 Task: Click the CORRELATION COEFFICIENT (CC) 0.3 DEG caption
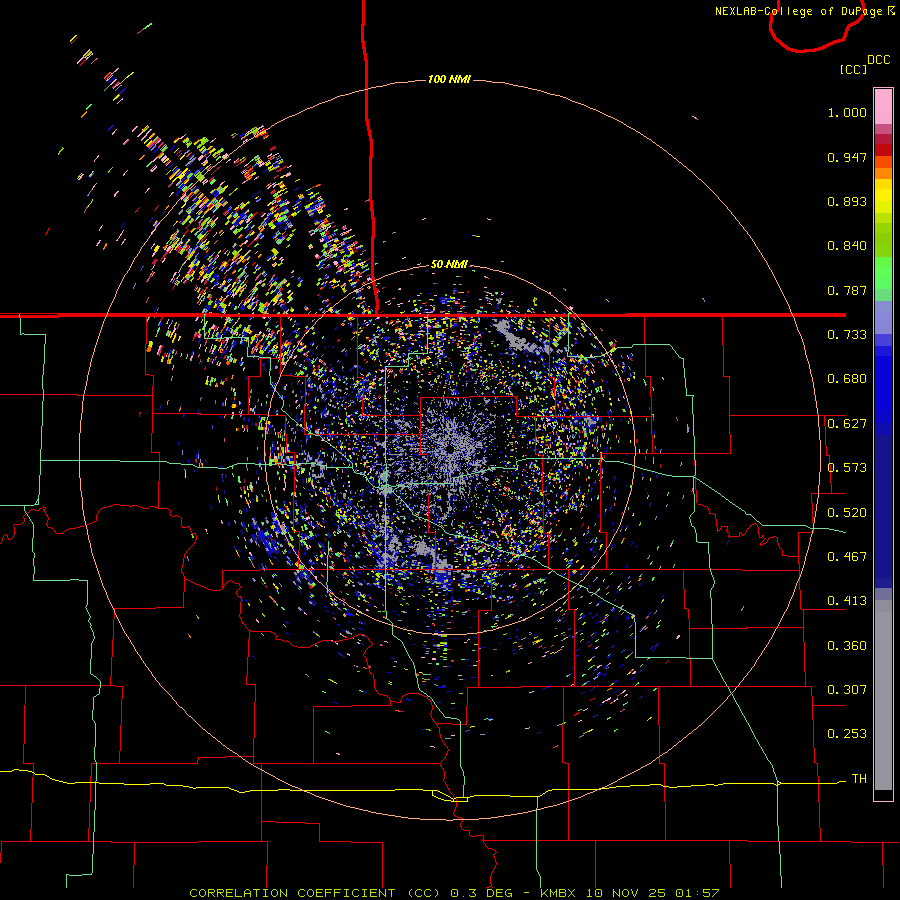354,893
